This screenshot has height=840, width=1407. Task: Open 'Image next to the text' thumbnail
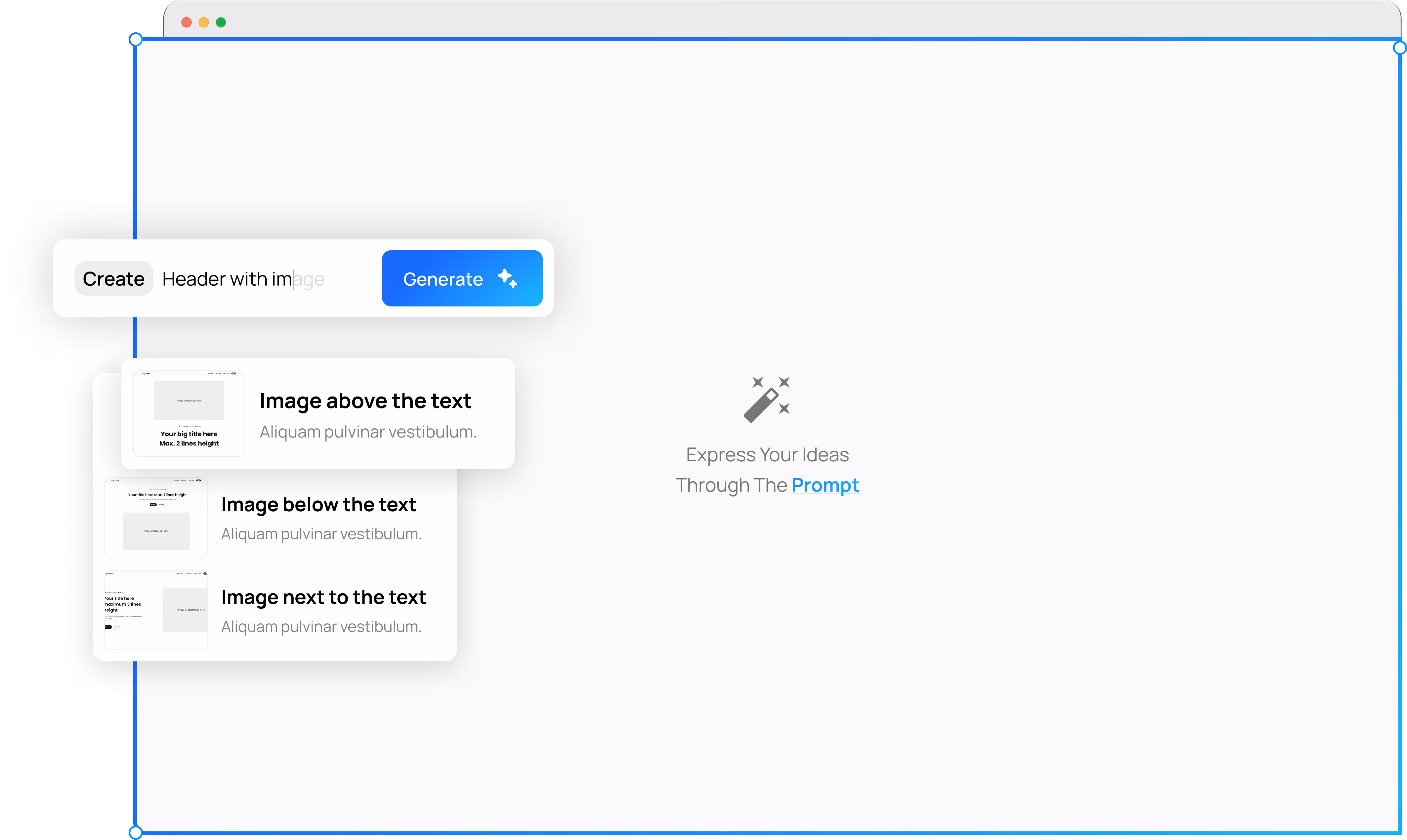pos(156,609)
